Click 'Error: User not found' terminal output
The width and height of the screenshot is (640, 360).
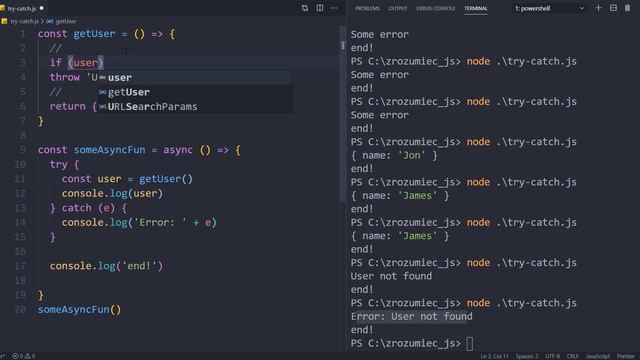[x=411, y=316]
